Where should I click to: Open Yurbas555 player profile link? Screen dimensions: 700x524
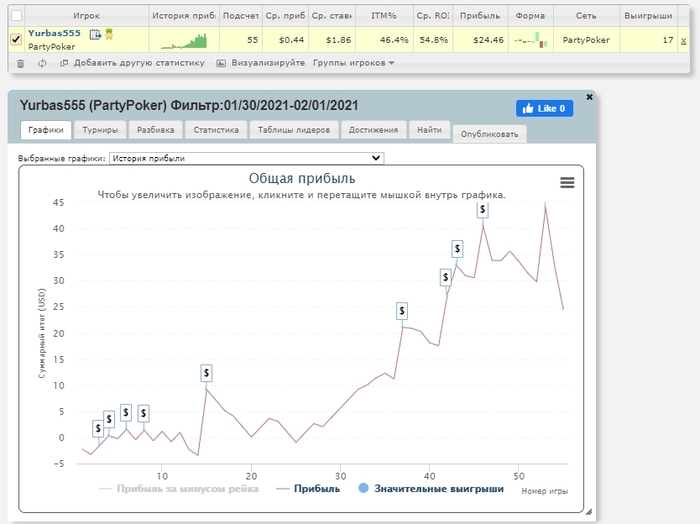point(54,33)
